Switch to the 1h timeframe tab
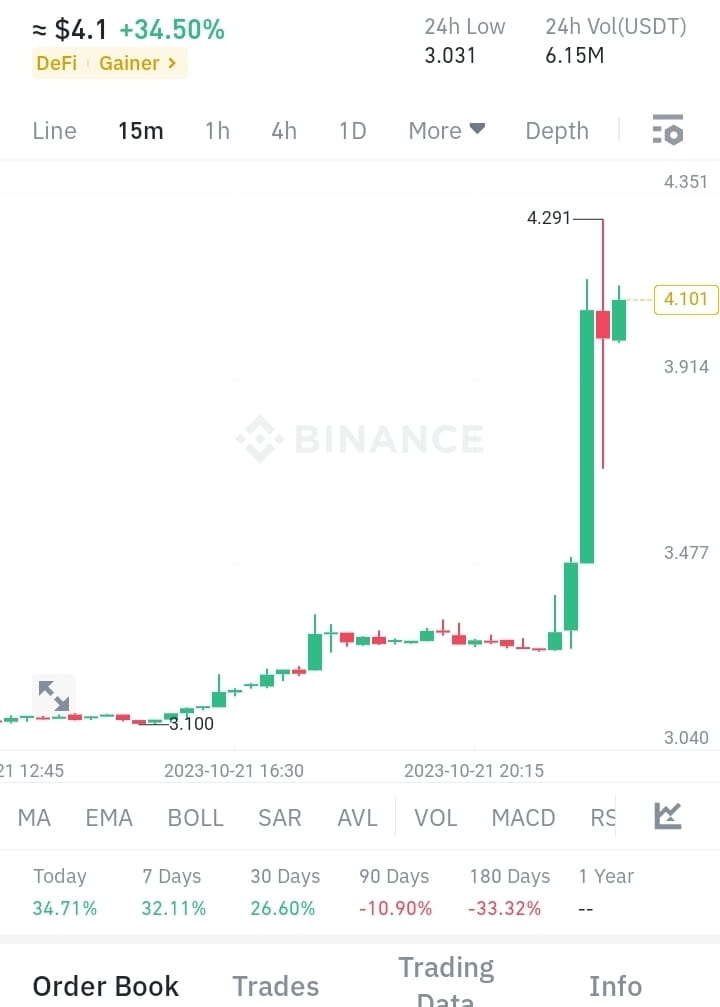Image resolution: width=720 pixels, height=1007 pixels. click(x=217, y=130)
